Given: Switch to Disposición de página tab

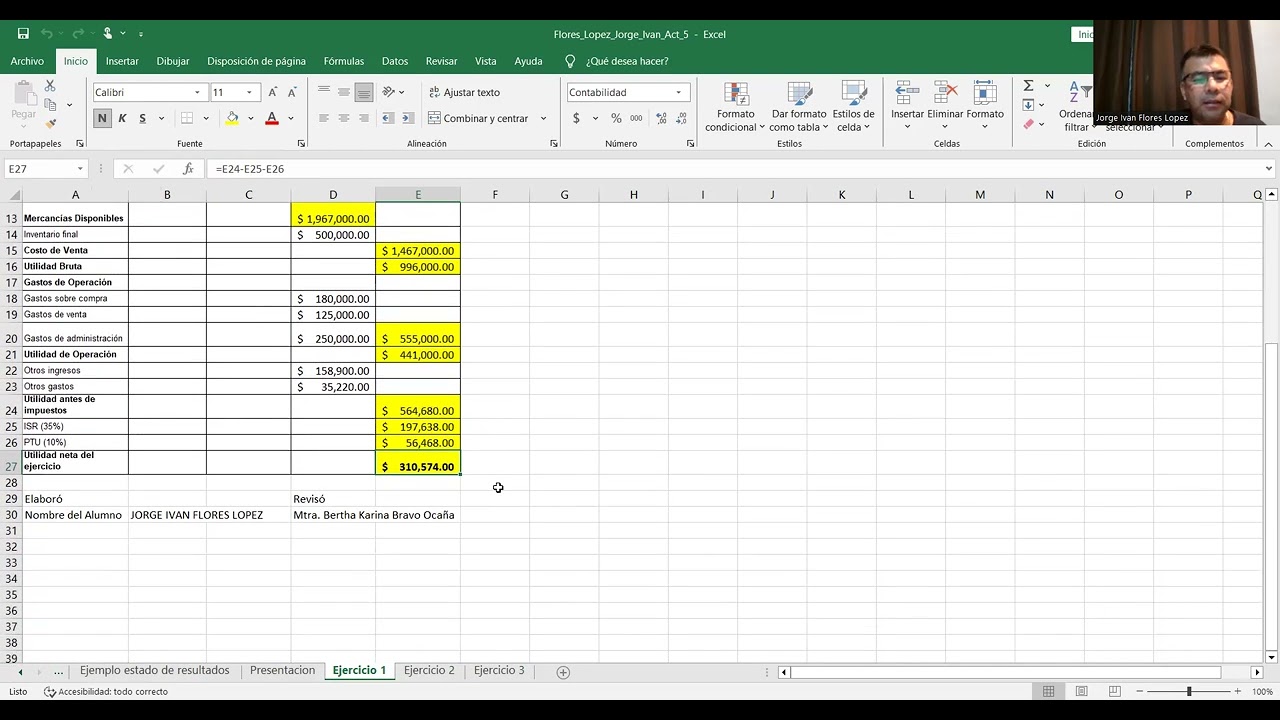Looking at the screenshot, I should pyautogui.click(x=256, y=61).
